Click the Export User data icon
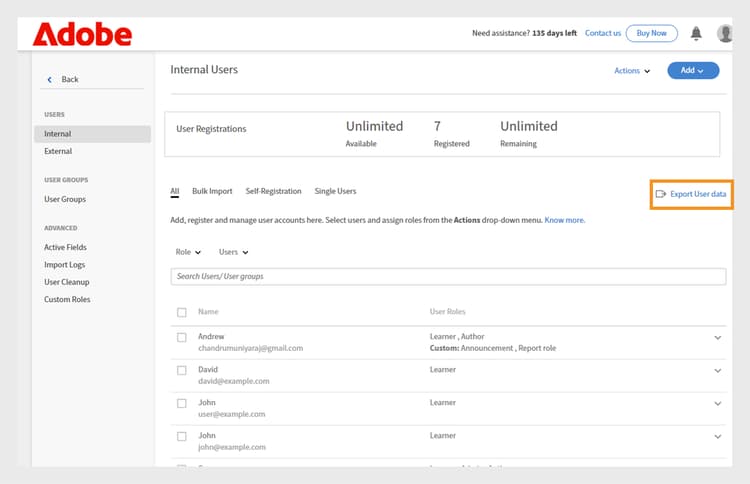This screenshot has width=750, height=484. (x=660, y=193)
